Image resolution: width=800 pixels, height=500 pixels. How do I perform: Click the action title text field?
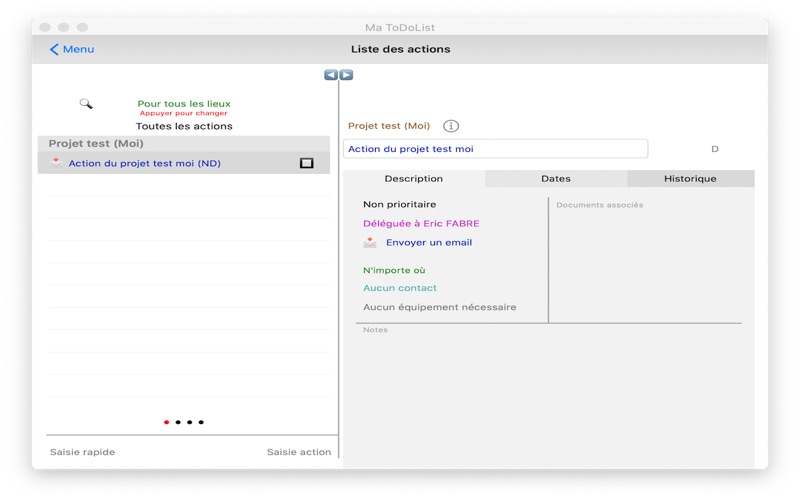coord(495,149)
